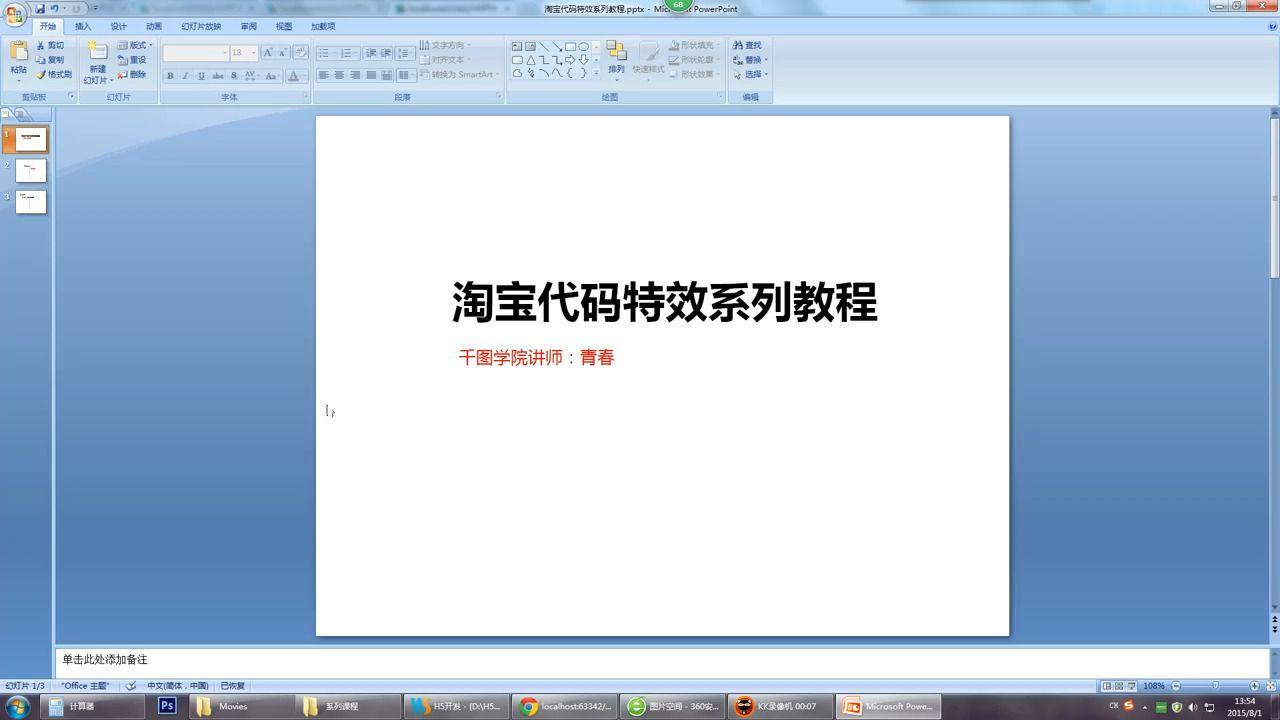1280x720 pixels.
Task: Select the straight line shape in gallery
Action: click(544, 46)
